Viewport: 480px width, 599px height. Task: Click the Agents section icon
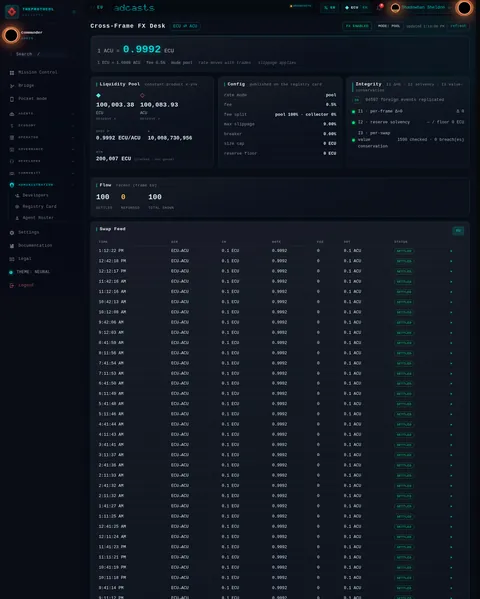point(12,114)
